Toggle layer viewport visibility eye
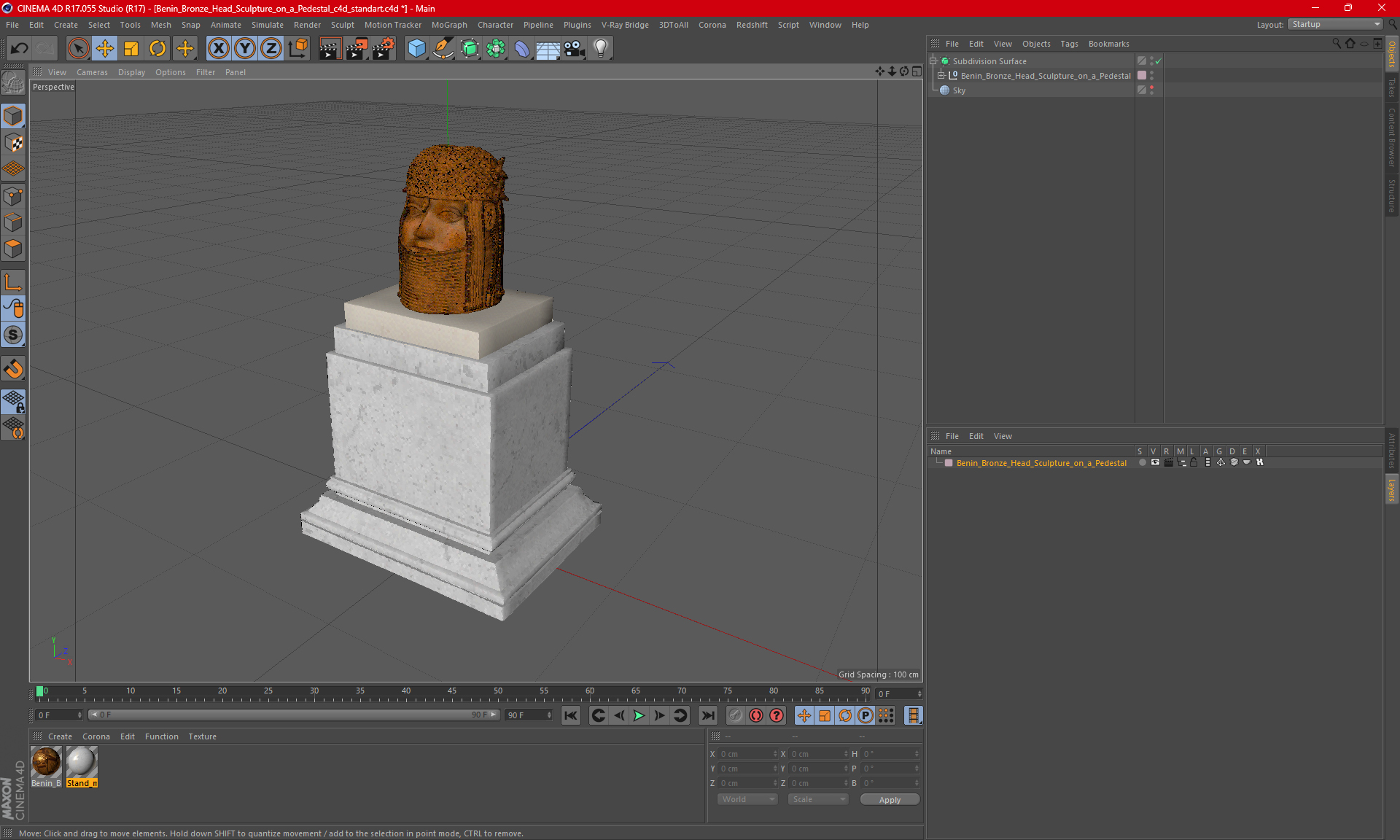This screenshot has height=840, width=1400. [x=1155, y=462]
